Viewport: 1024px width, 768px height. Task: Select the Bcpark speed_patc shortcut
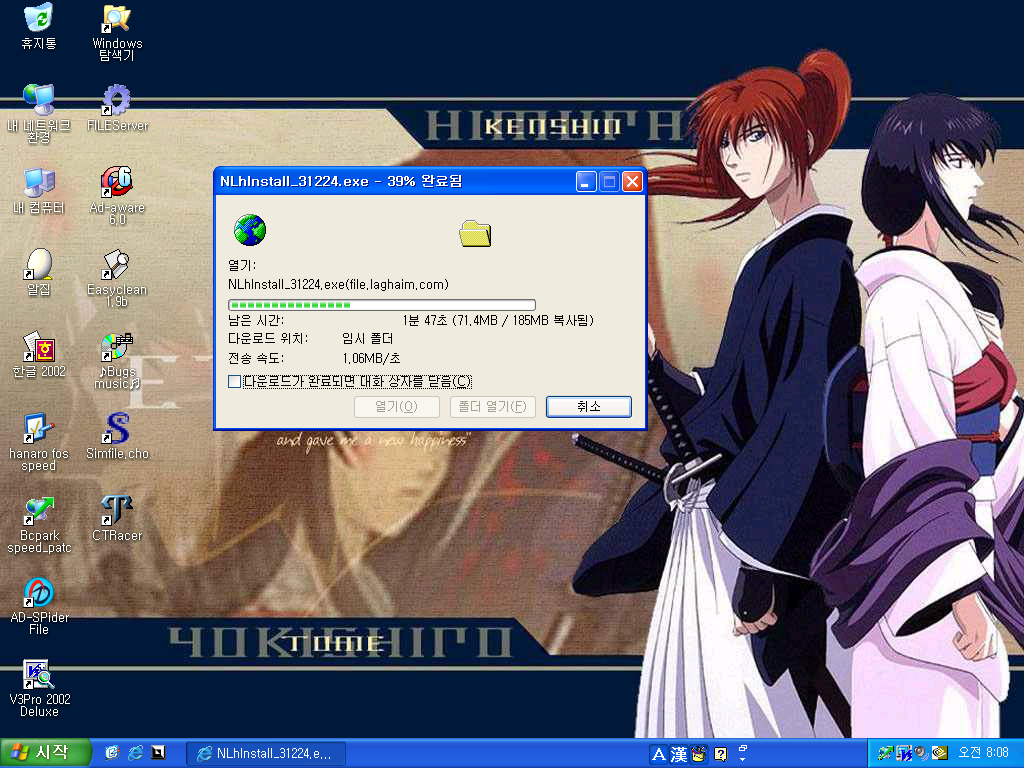[39, 524]
